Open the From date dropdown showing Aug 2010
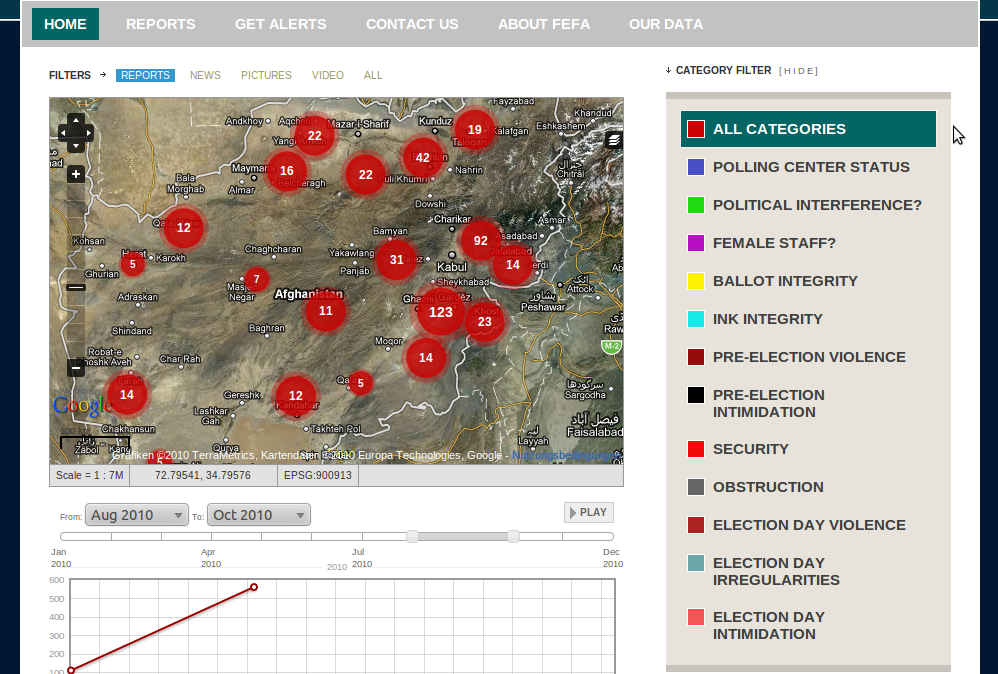The width and height of the screenshot is (998, 674). pos(136,514)
